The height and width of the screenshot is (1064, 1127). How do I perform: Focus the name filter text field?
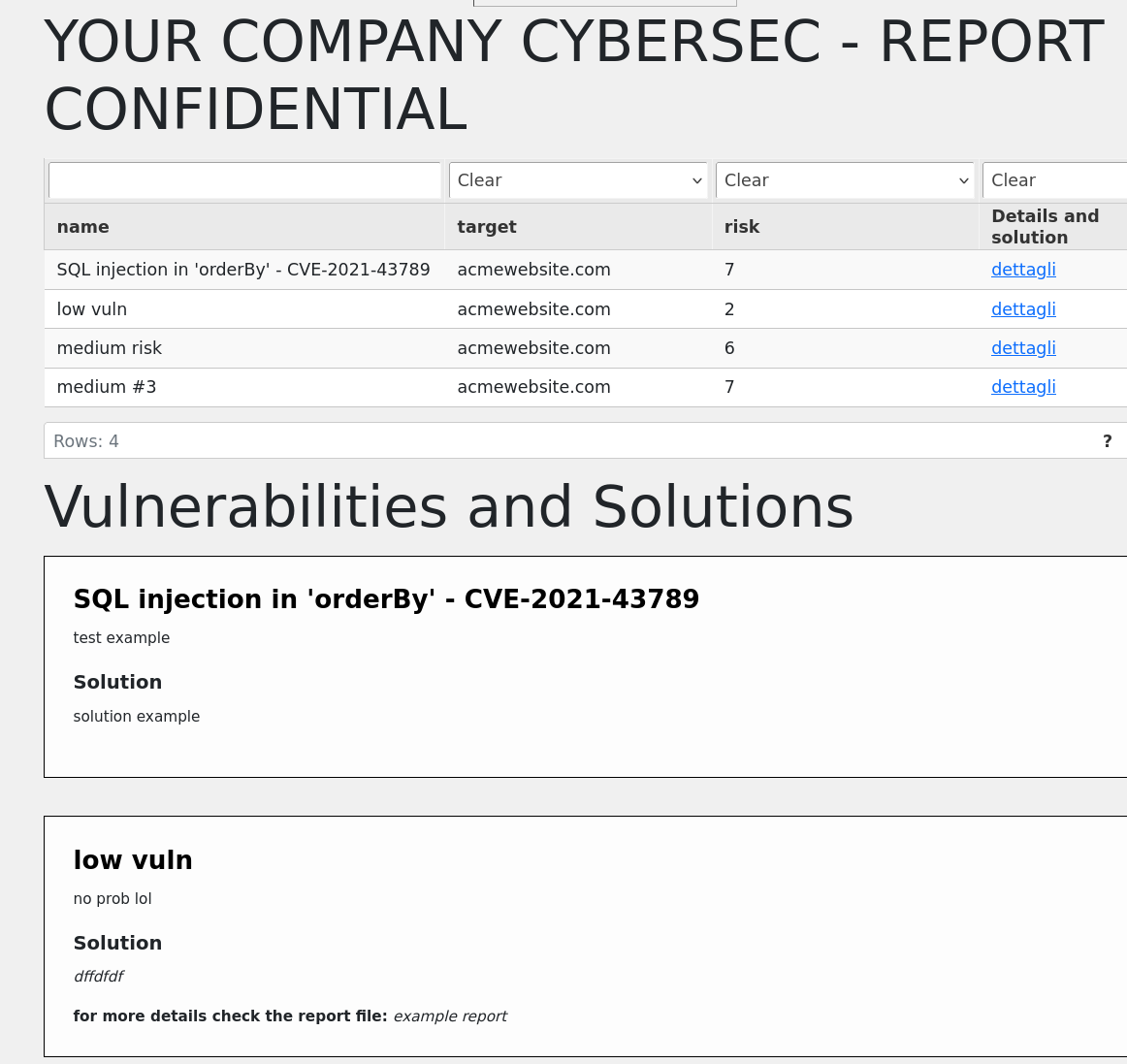tap(244, 180)
